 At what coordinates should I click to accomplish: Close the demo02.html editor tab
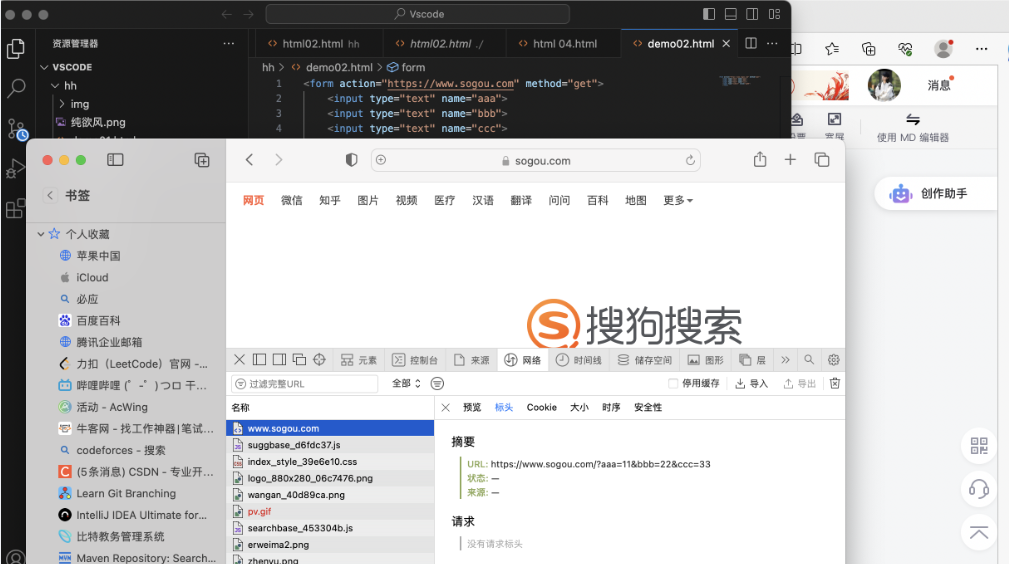coord(726,44)
